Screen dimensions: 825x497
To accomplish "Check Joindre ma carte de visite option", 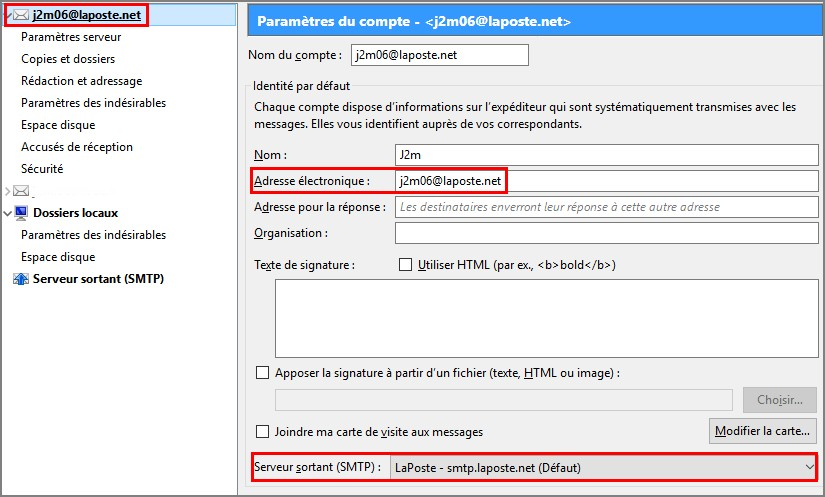I will coord(262,432).
